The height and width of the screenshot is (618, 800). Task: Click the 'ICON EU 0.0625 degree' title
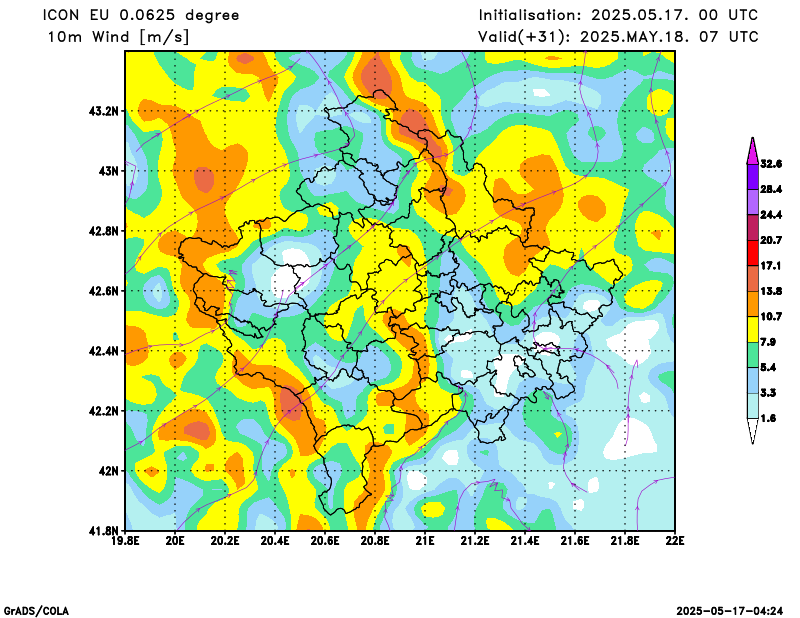click(x=141, y=16)
